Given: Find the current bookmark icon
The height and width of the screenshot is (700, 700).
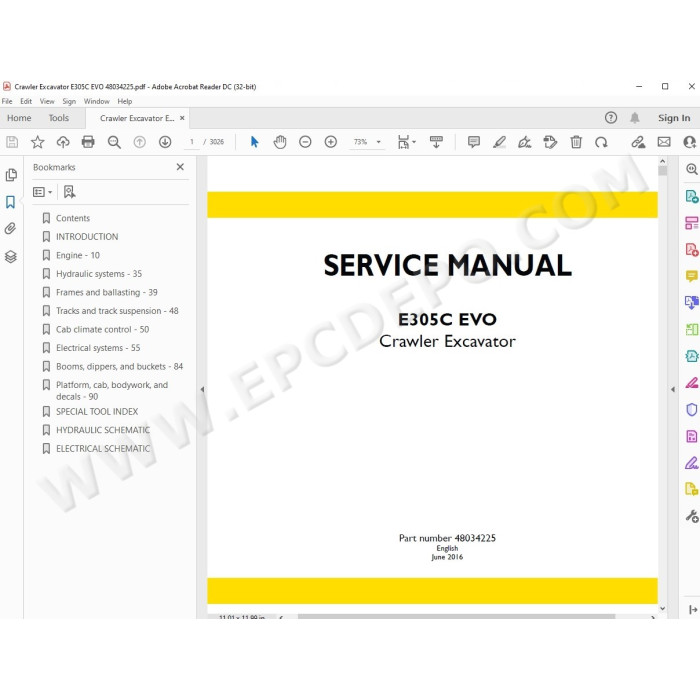Looking at the screenshot, I should pos(69,192).
